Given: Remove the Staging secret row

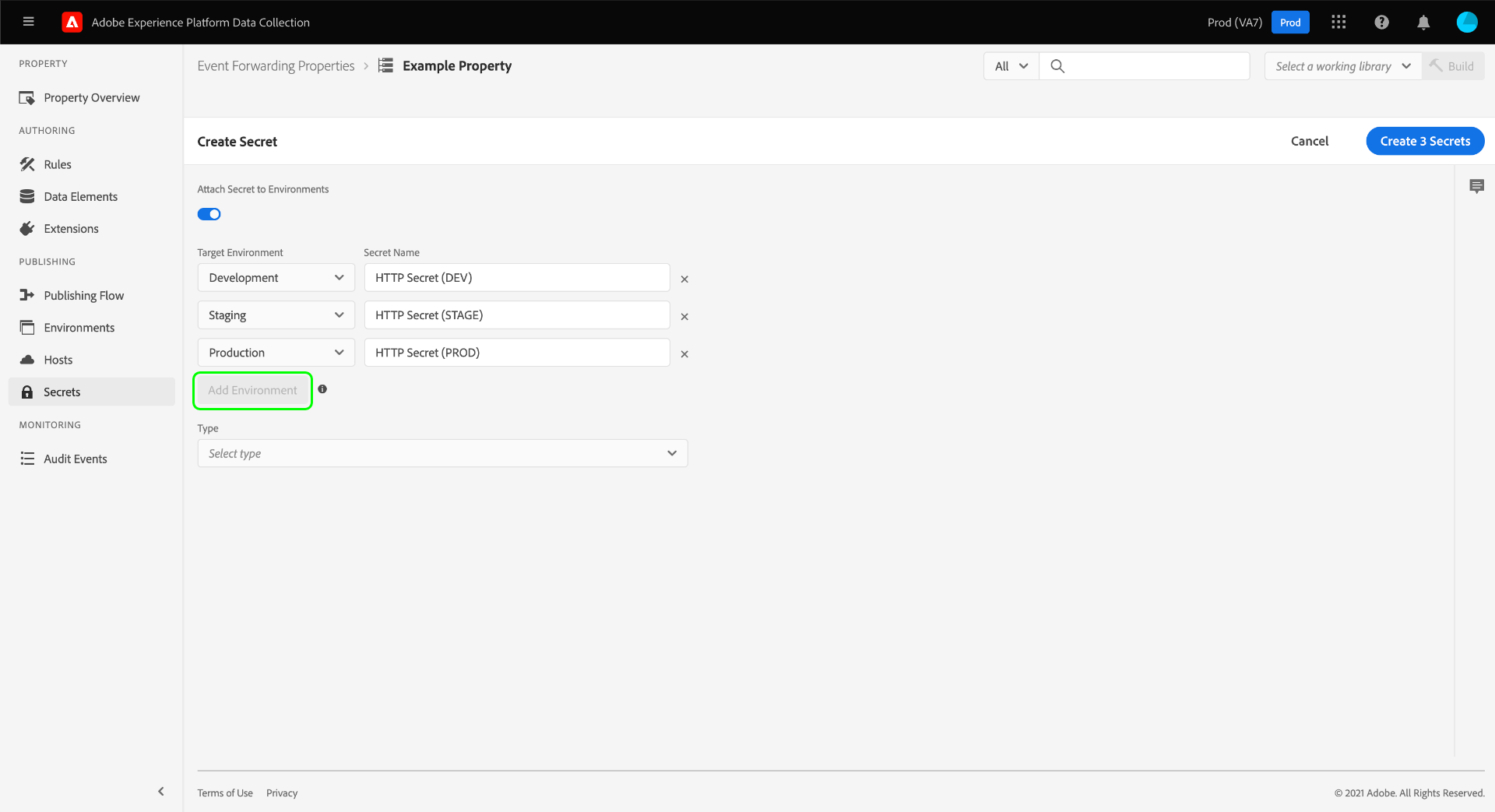Looking at the screenshot, I should pyautogui.click(x=684, y=316).
